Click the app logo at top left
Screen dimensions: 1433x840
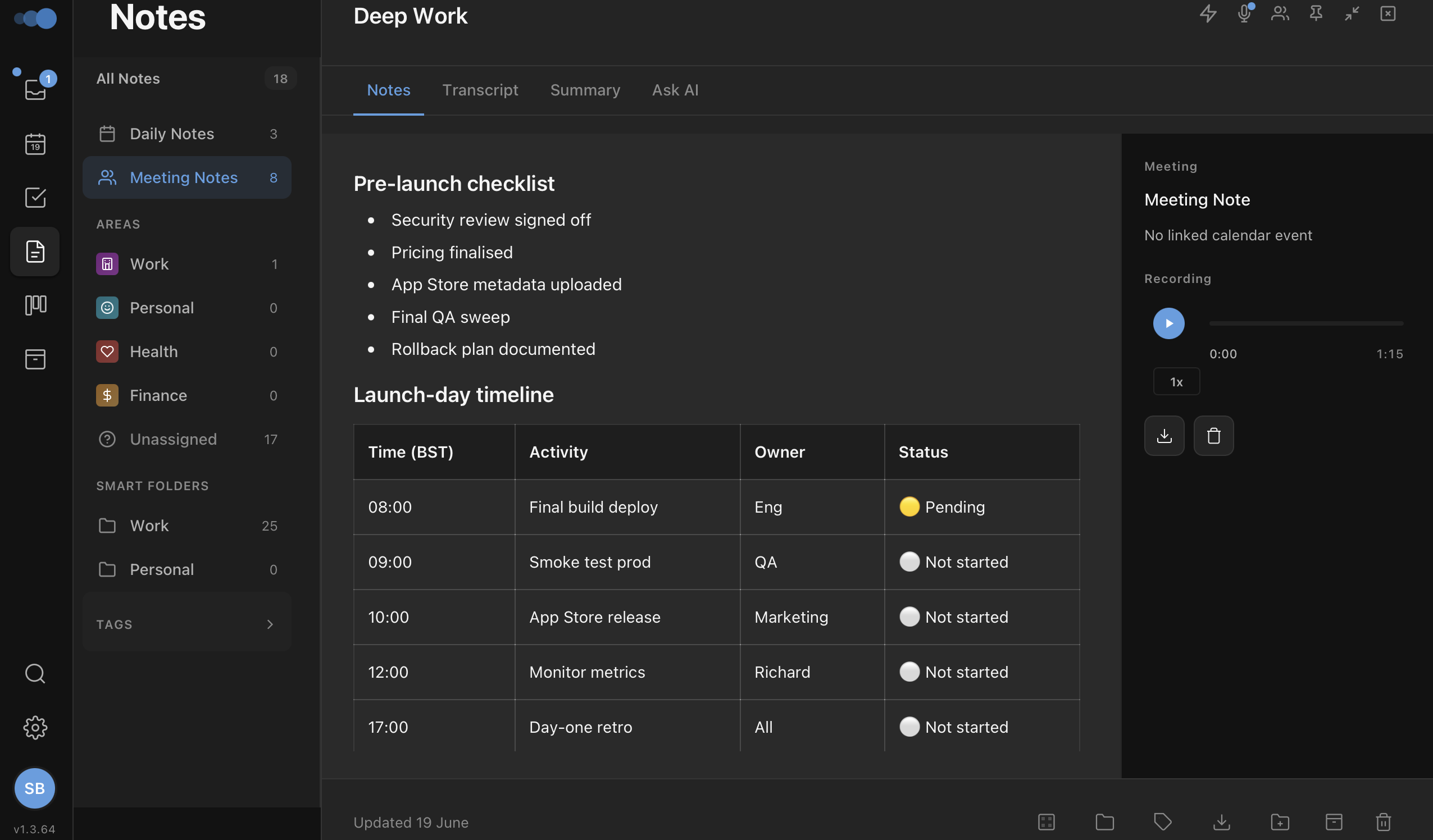coord(35,18)
